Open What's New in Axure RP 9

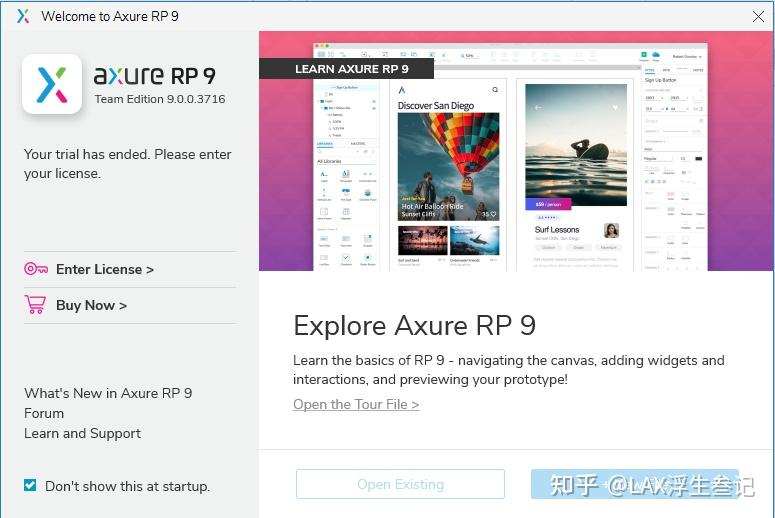(x=108, y=393)
